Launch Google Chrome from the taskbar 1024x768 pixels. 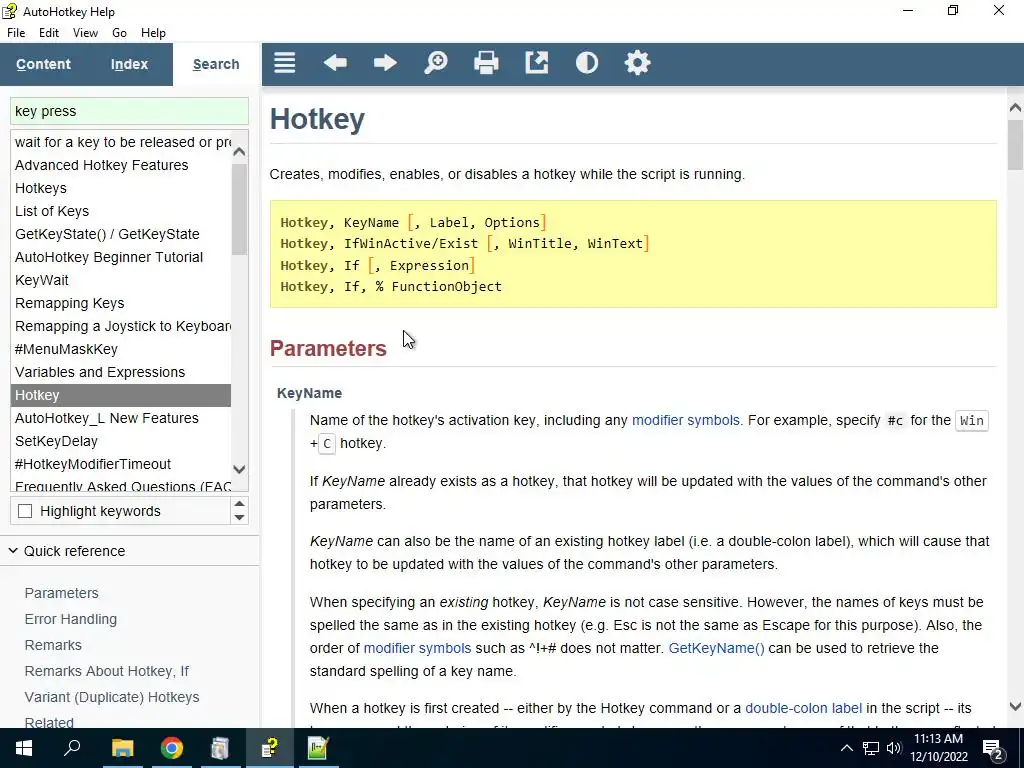pos(172,748)
